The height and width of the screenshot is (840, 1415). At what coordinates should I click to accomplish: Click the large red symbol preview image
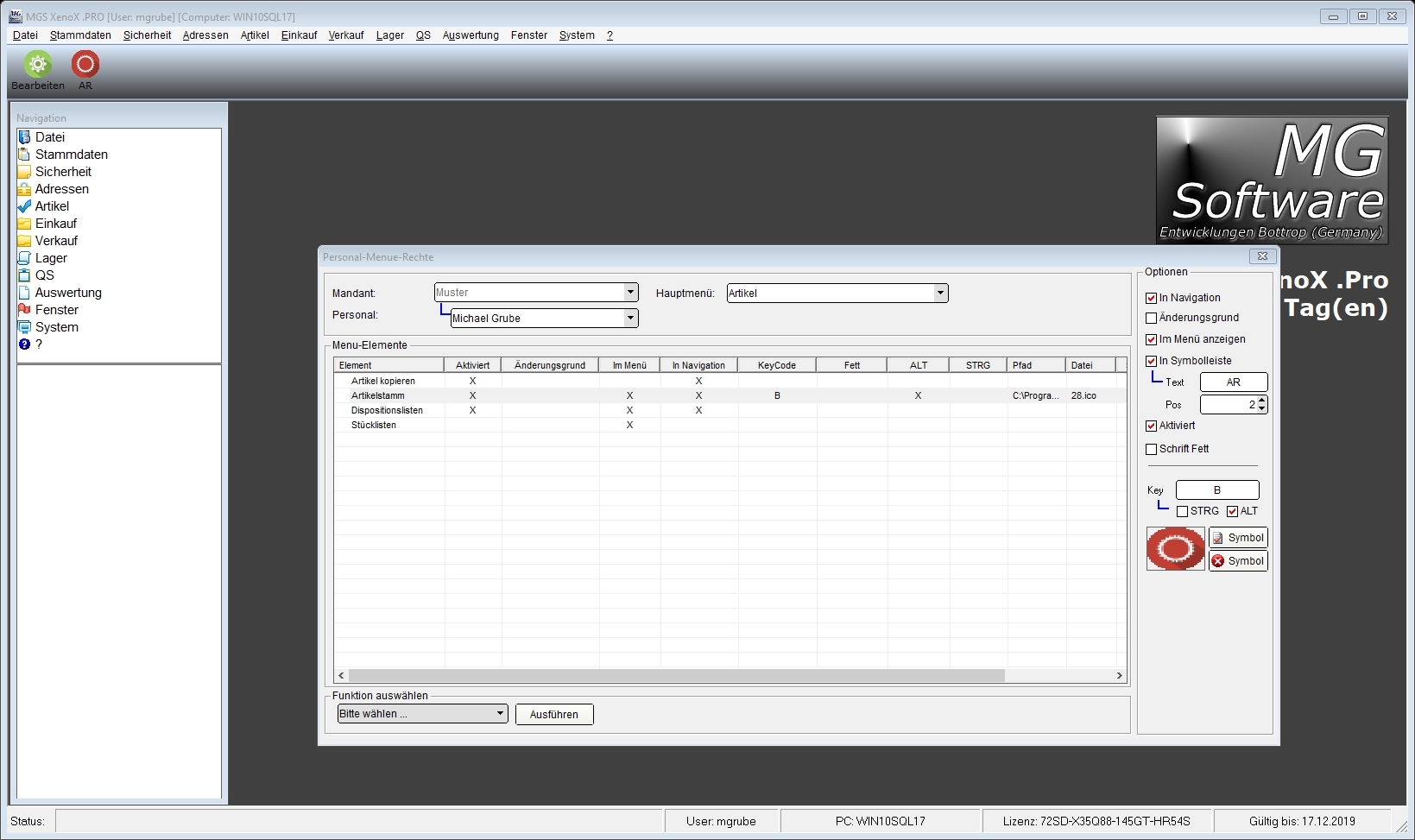(1175, 549)
